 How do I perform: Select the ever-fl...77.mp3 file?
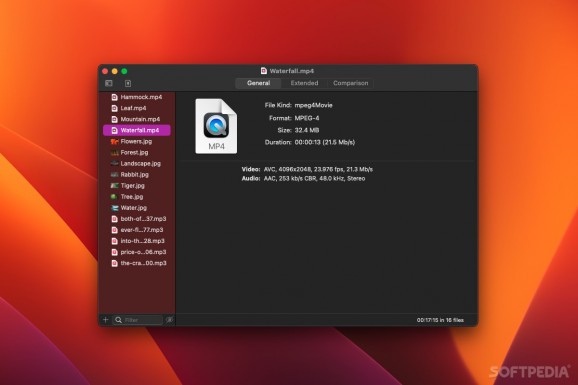pos(137,230)
